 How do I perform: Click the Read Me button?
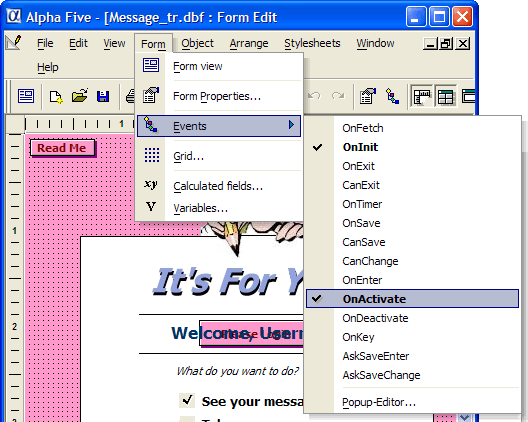tap(62, 148)
